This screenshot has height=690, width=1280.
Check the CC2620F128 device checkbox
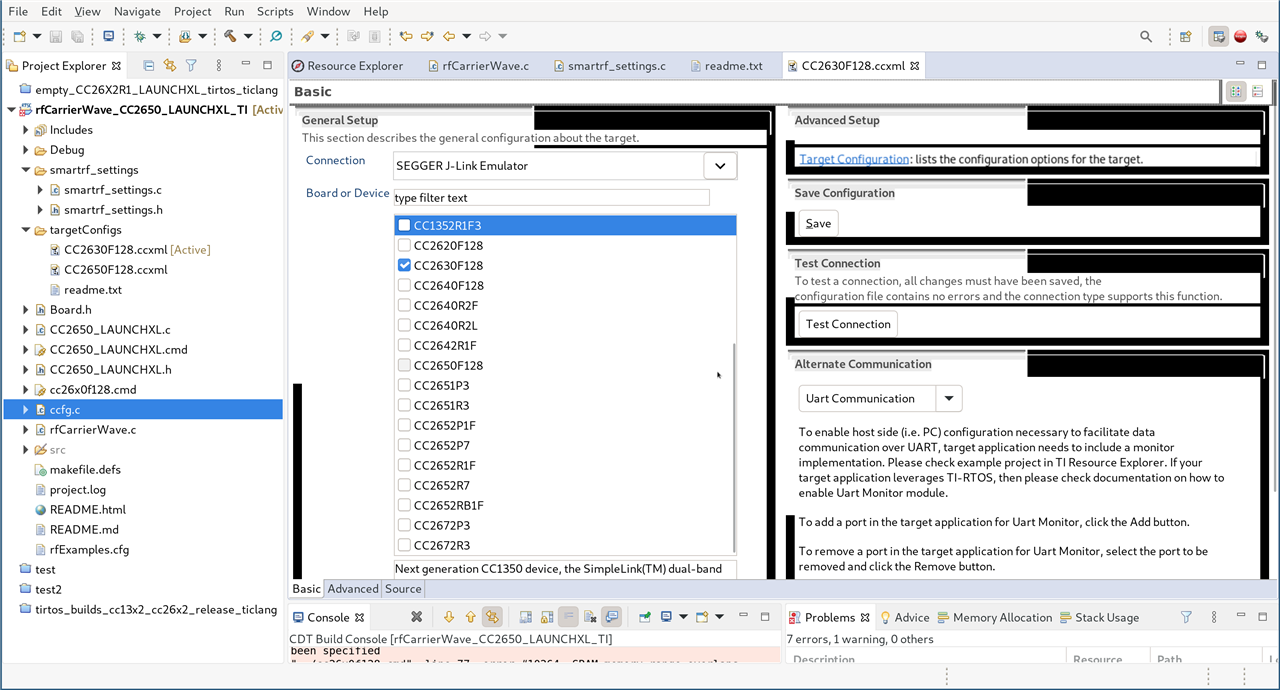pos(404,245)
